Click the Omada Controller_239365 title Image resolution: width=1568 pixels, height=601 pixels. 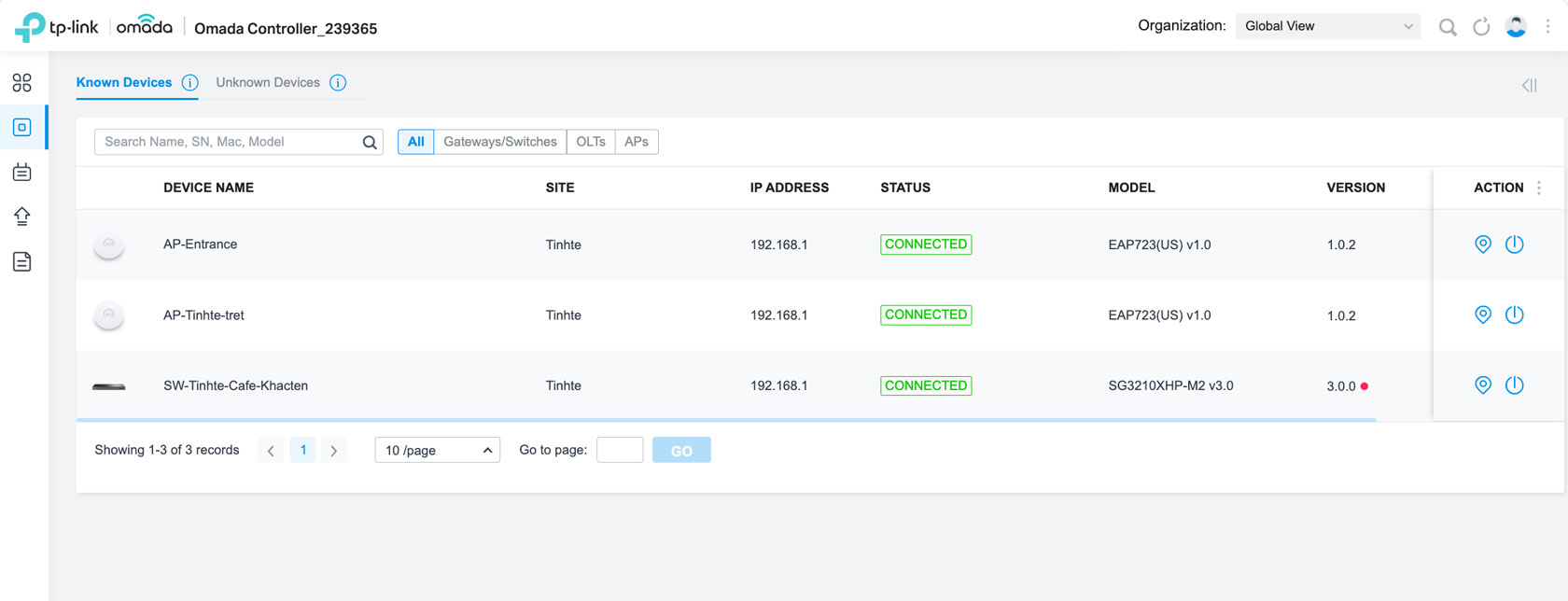286,28
